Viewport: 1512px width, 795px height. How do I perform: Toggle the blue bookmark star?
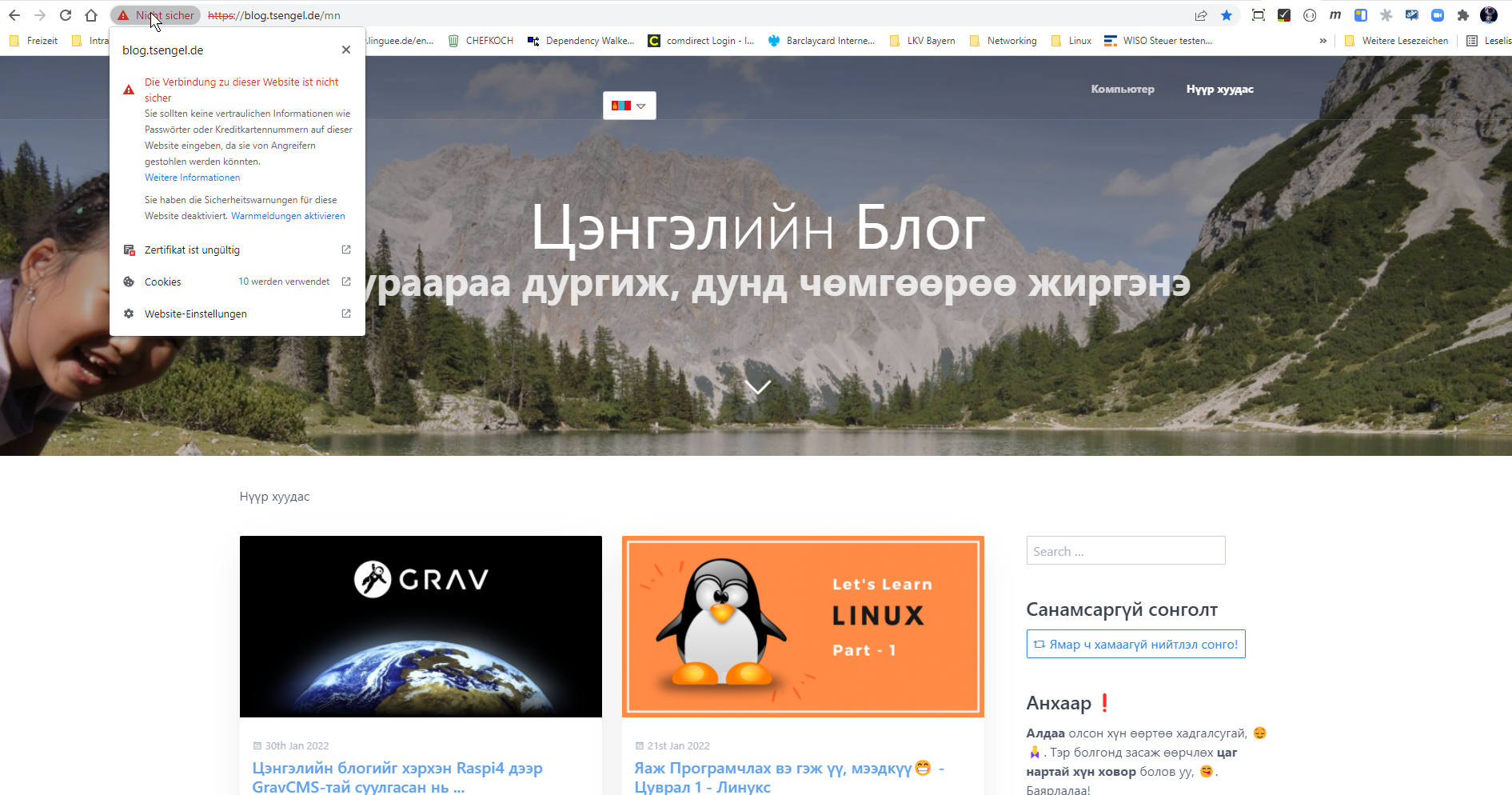coord(1227,15)
